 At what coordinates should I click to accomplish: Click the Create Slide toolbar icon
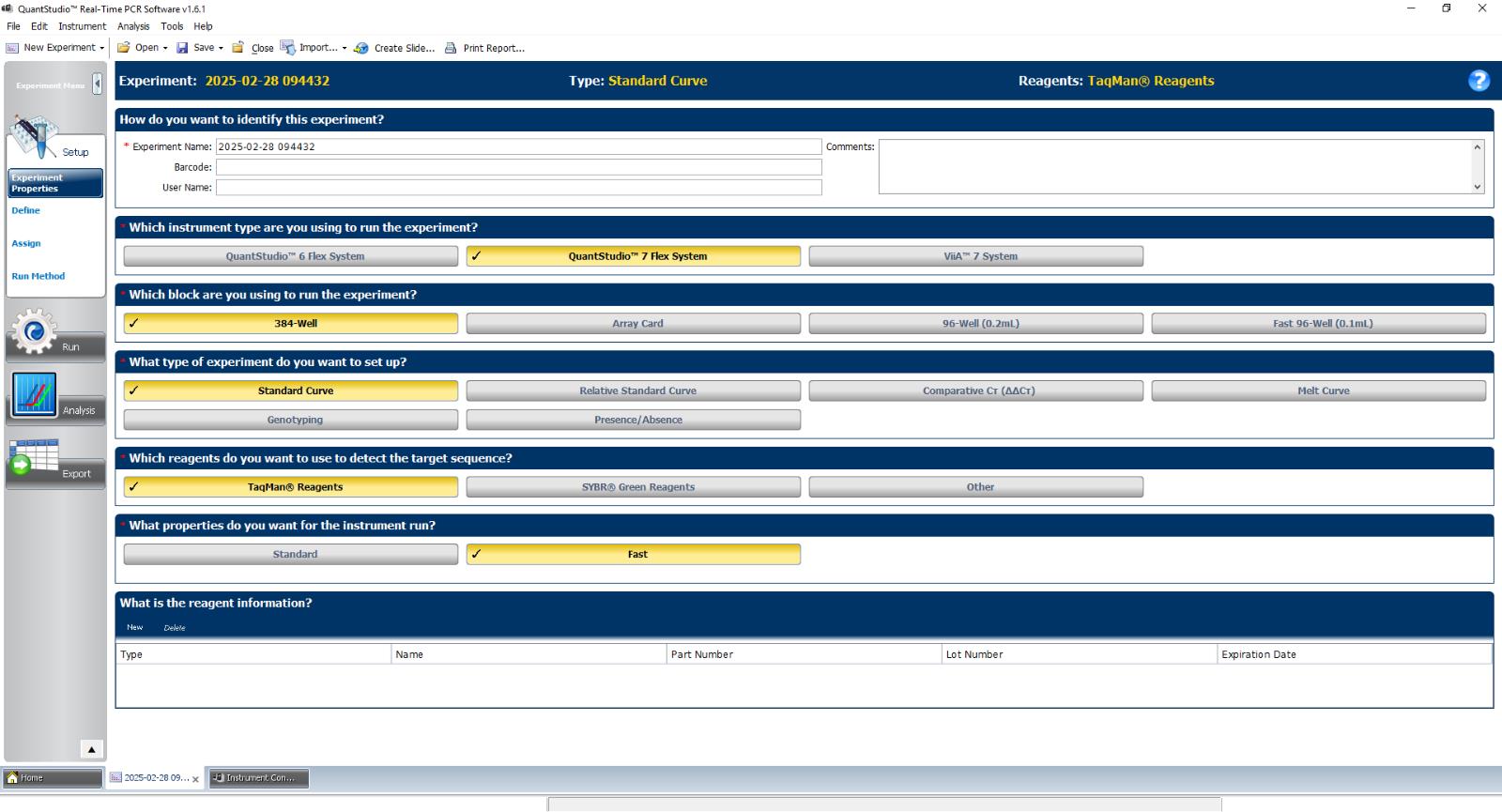point(361,48)
